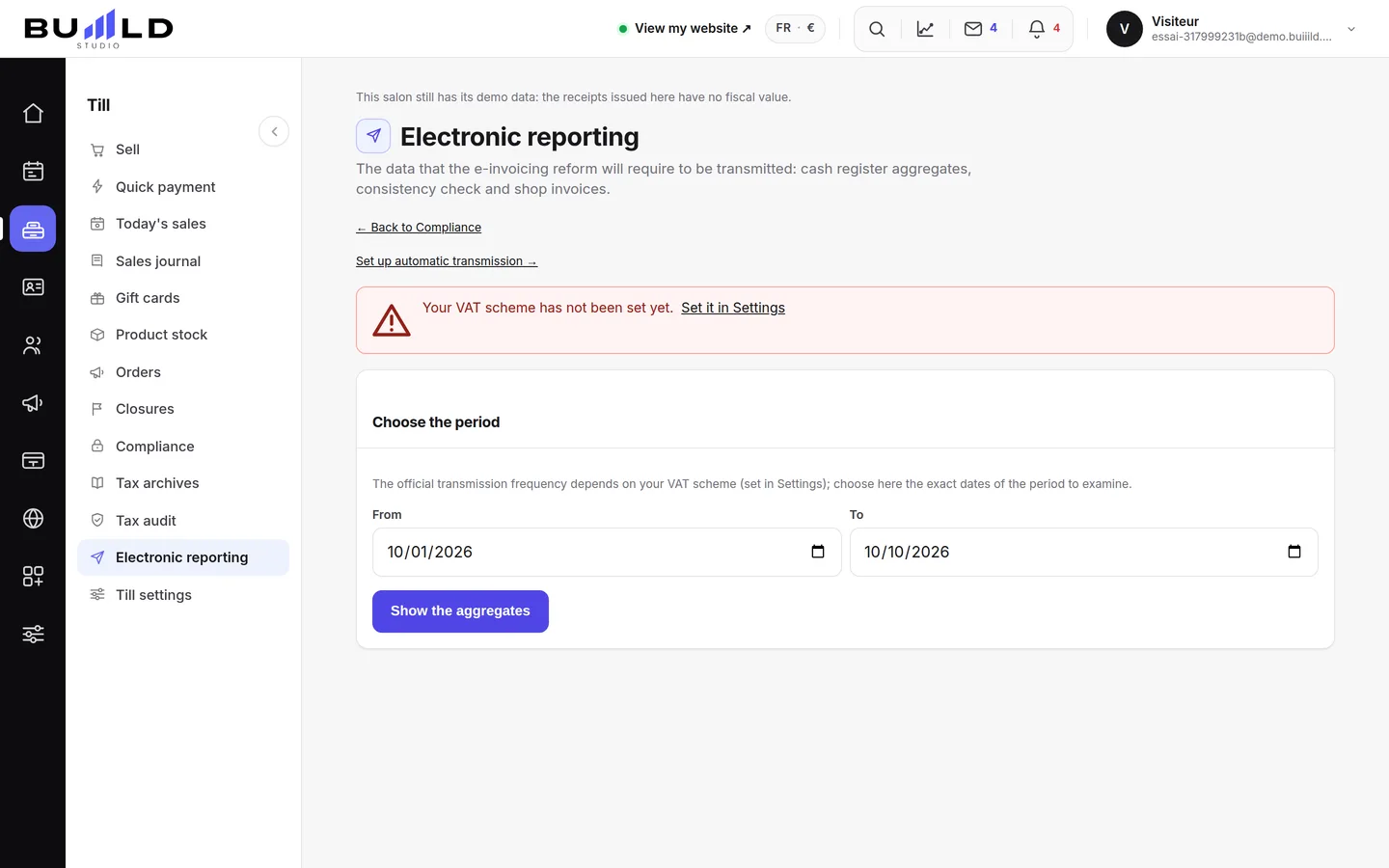Click the Visiteur account name text
This screenshot has width=1389, height=868.
1175,21
